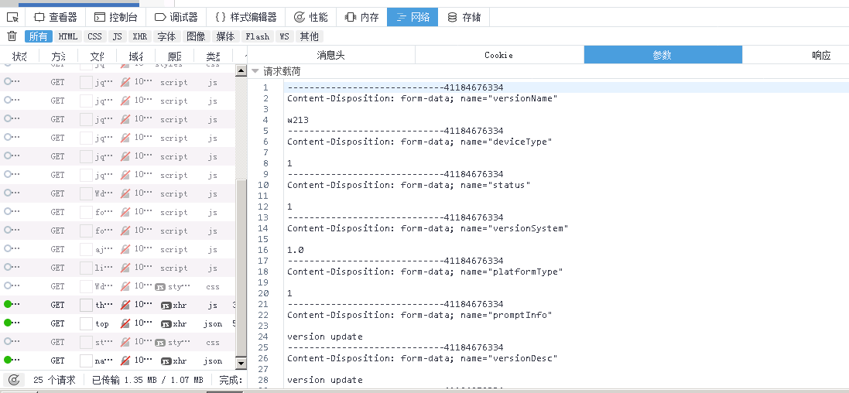Filter requests by 图像 images
Screen dimensions: 849x393
pos(196,36)
